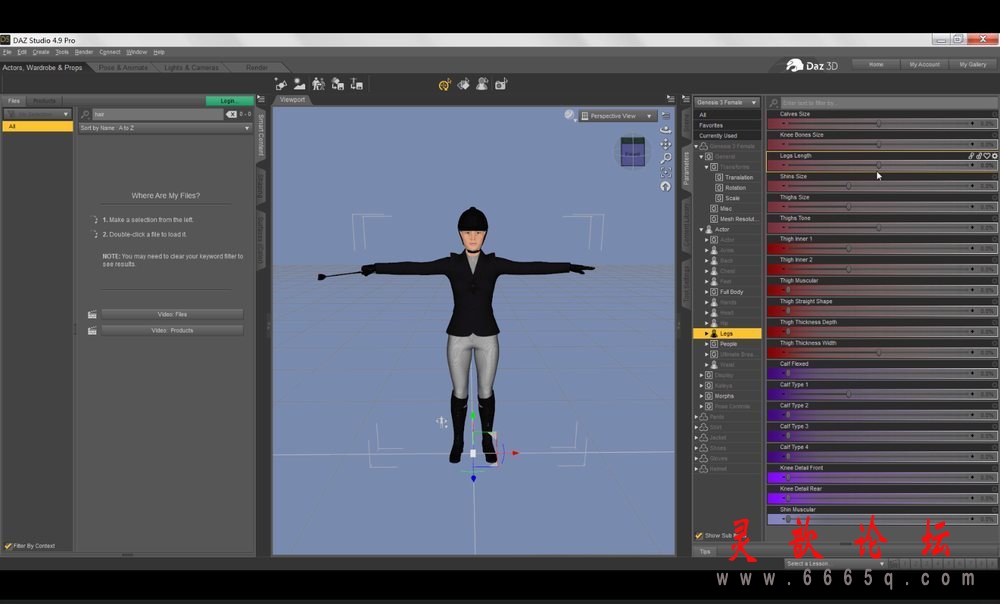Click the Legs Length slider handle
1000x604 pixels.
pos(879,165)
